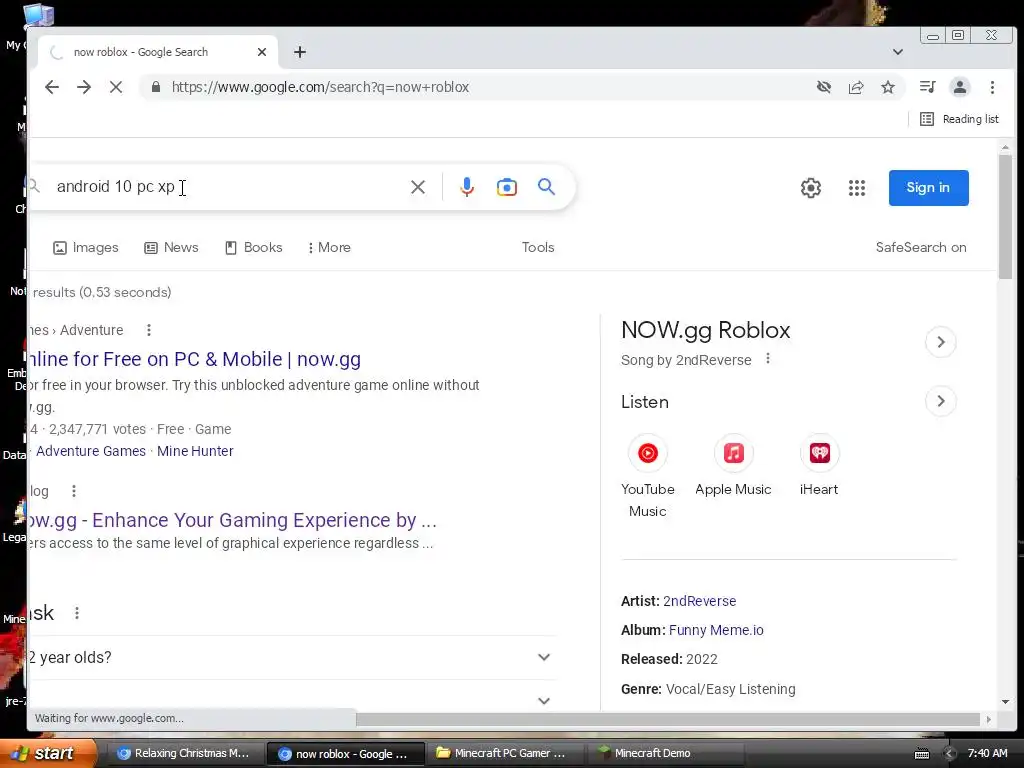1024x768 pixels.
Task: Open the Mine Hunter sublink
Action: (195, 451)
